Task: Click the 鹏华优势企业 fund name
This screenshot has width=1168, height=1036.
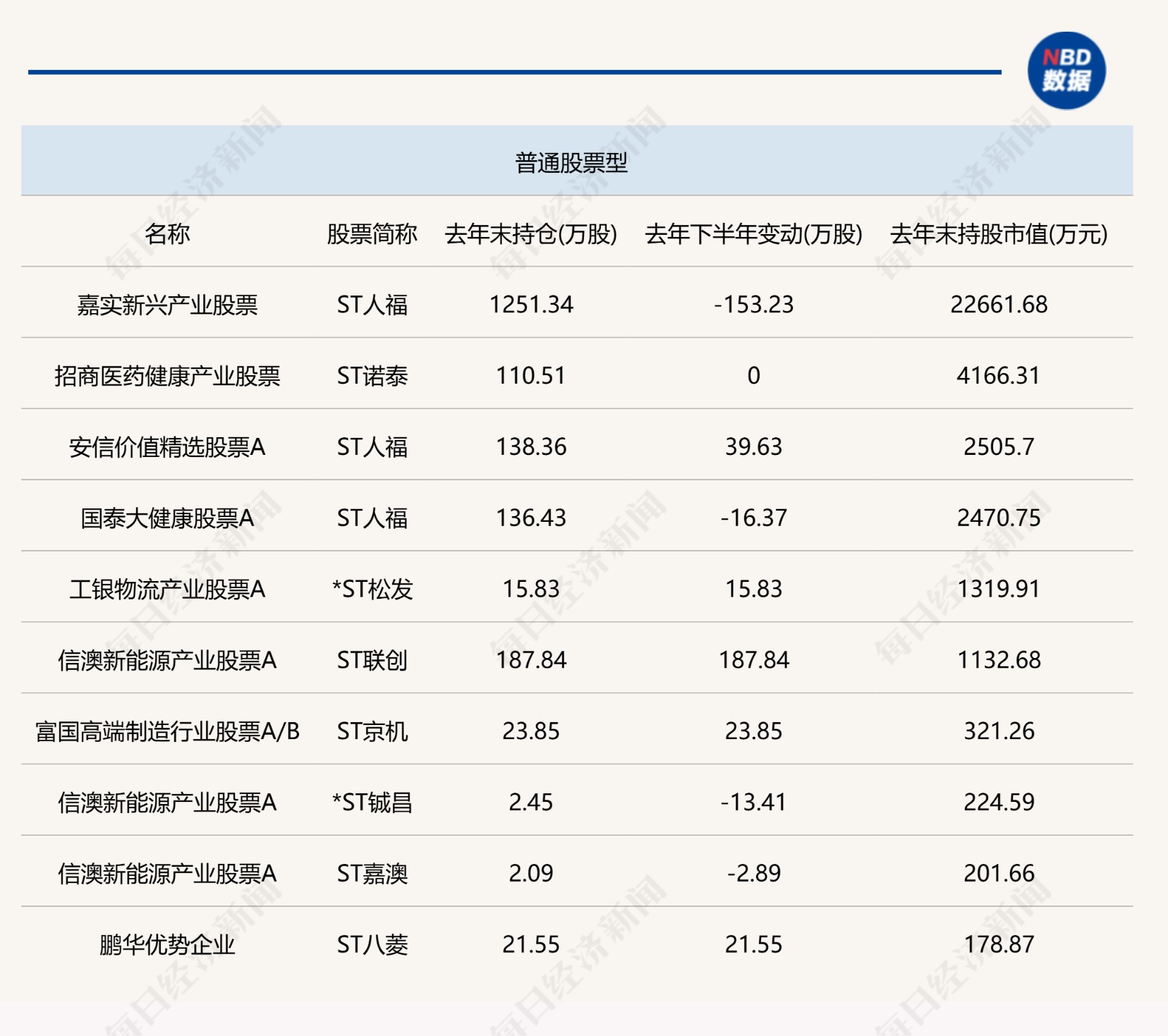Action: [x=167, y=945]
